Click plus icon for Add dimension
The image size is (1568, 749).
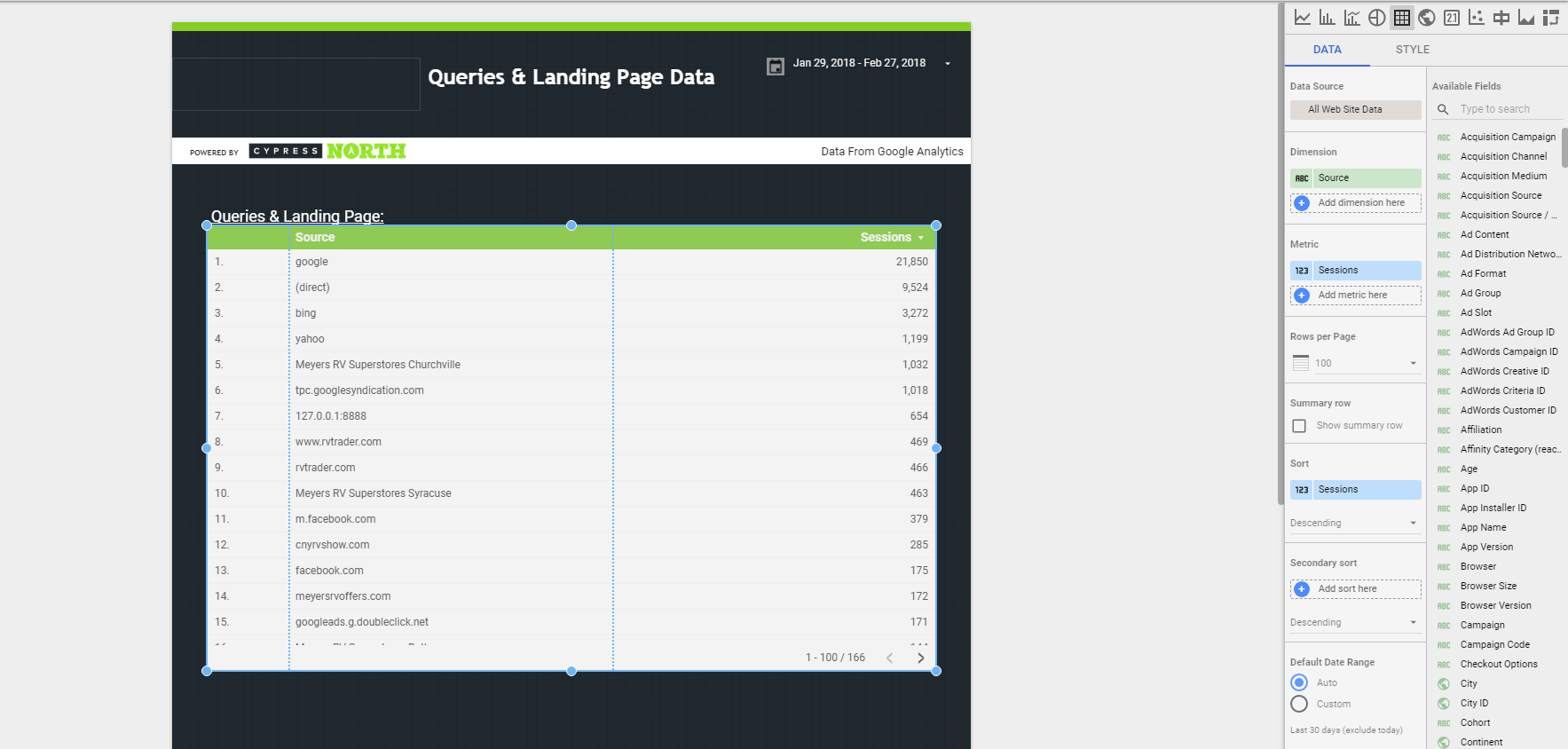click(1302, 203)
